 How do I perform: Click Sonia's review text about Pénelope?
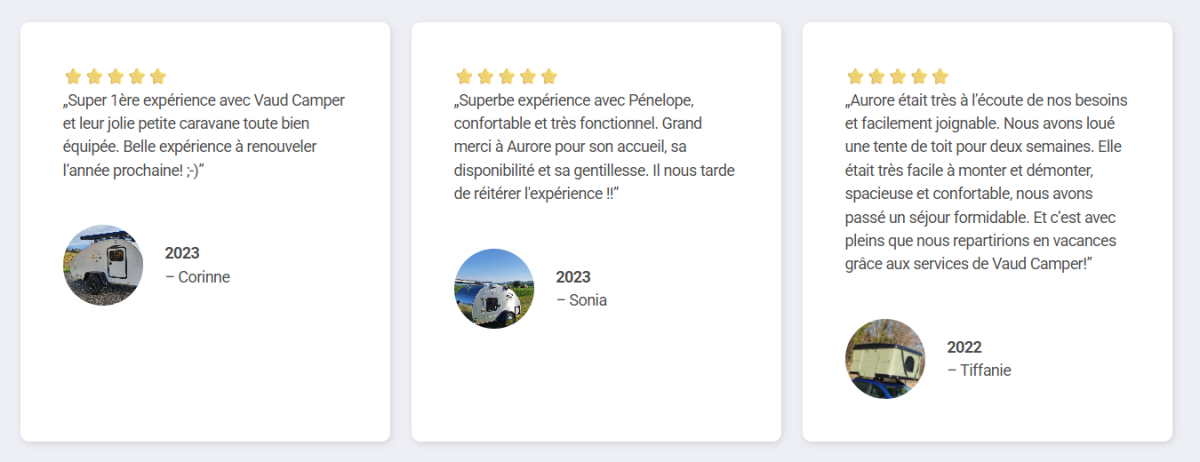coord(594,147)
